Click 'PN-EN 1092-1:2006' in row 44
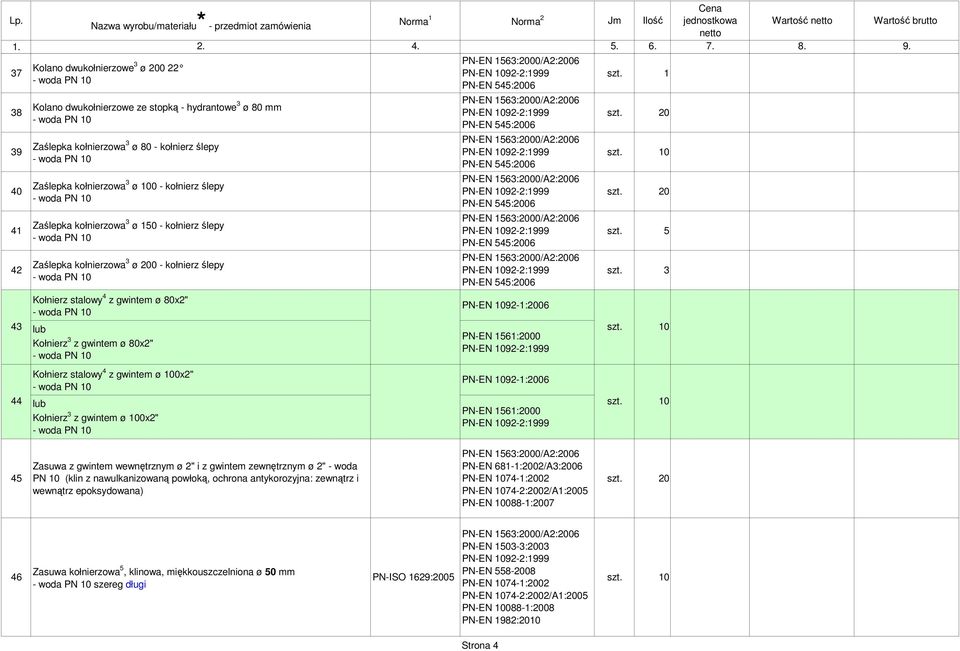The image size is (960, 651). coord(505,380)
